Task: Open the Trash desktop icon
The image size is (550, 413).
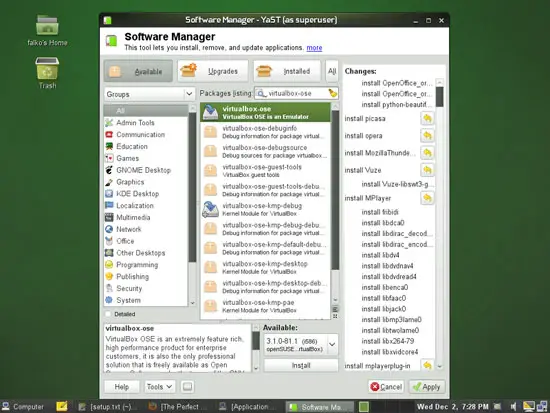Action: (47, 73)
